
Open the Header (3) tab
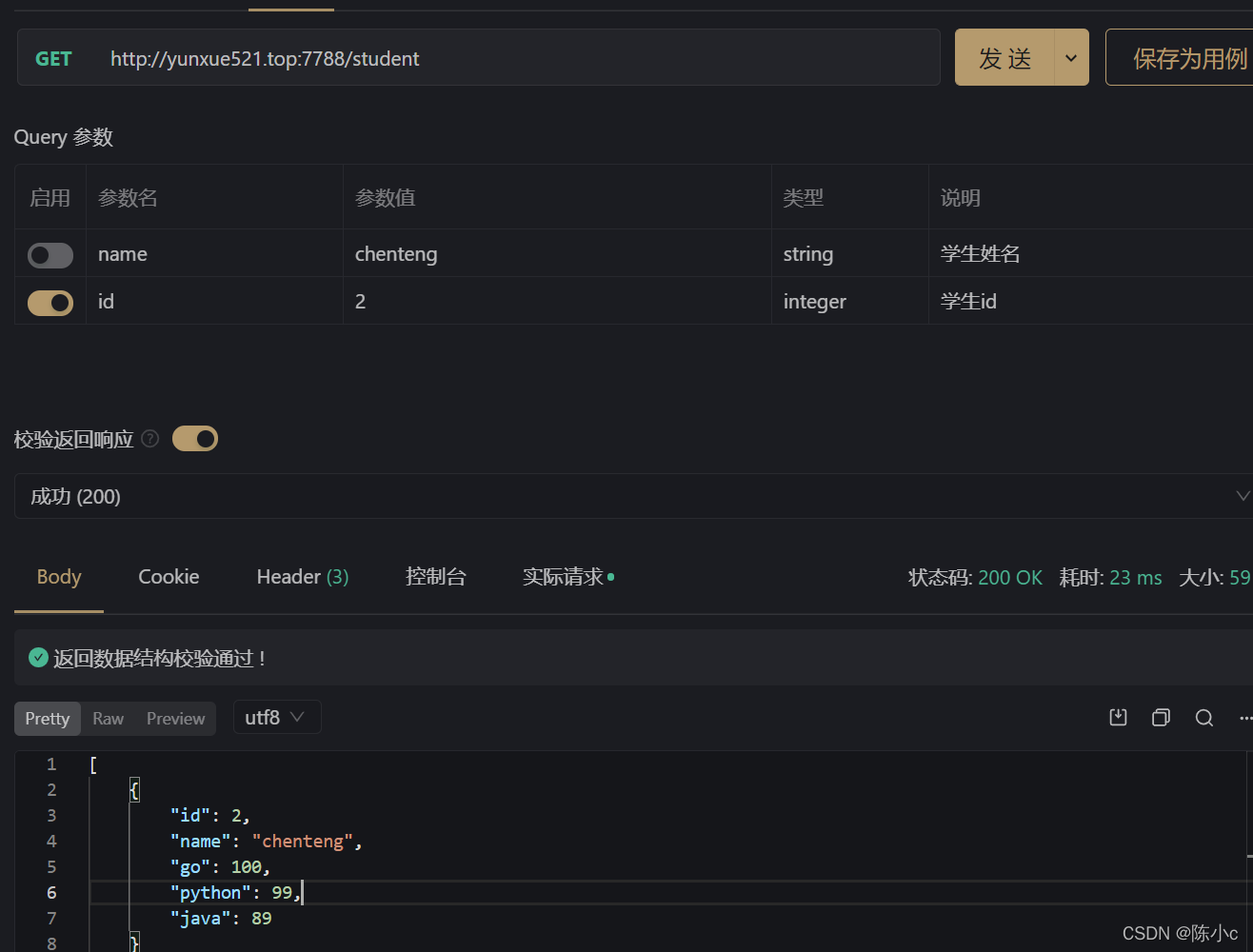(x=302, y=577)
